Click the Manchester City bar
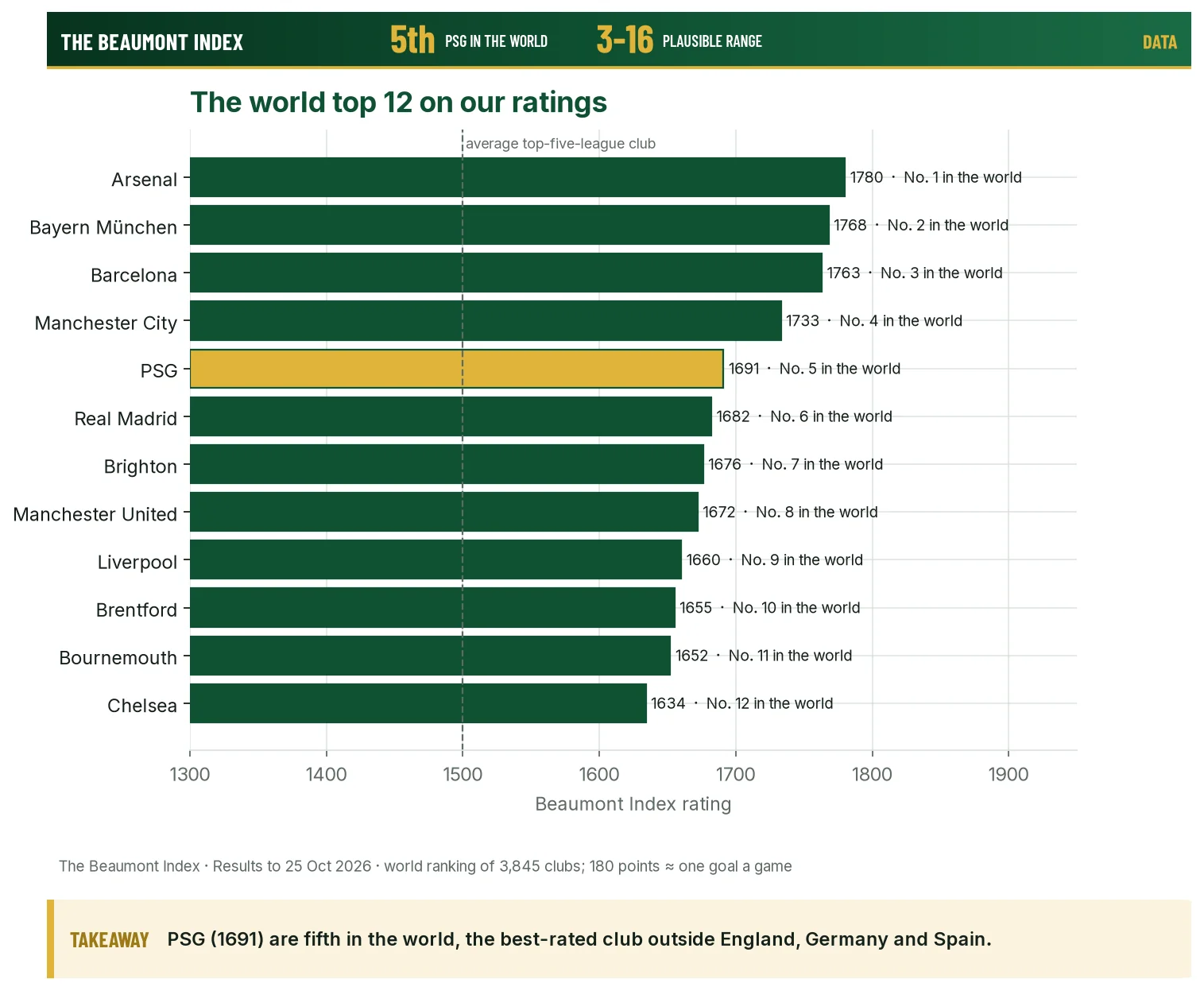 [x=486, y=320]
